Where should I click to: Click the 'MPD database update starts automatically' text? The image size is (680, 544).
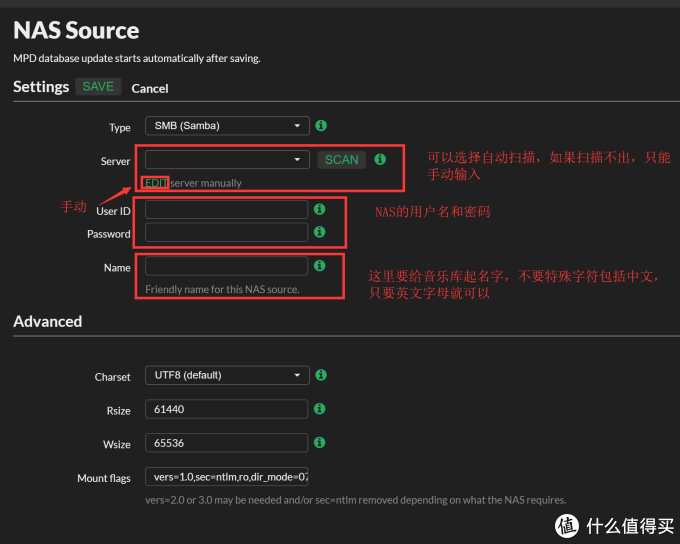137,59
